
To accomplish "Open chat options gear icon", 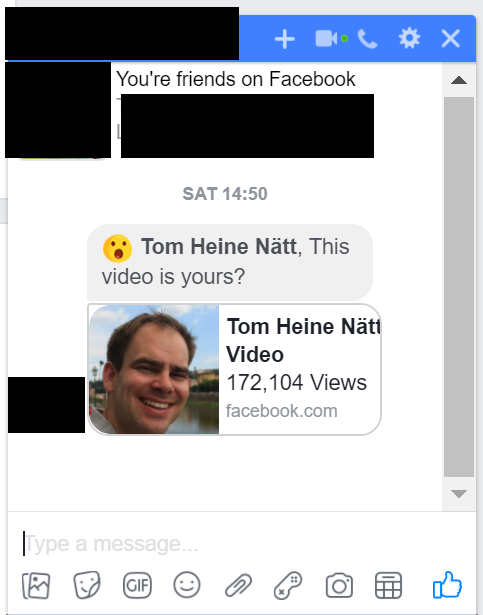I will pos(409,38).
